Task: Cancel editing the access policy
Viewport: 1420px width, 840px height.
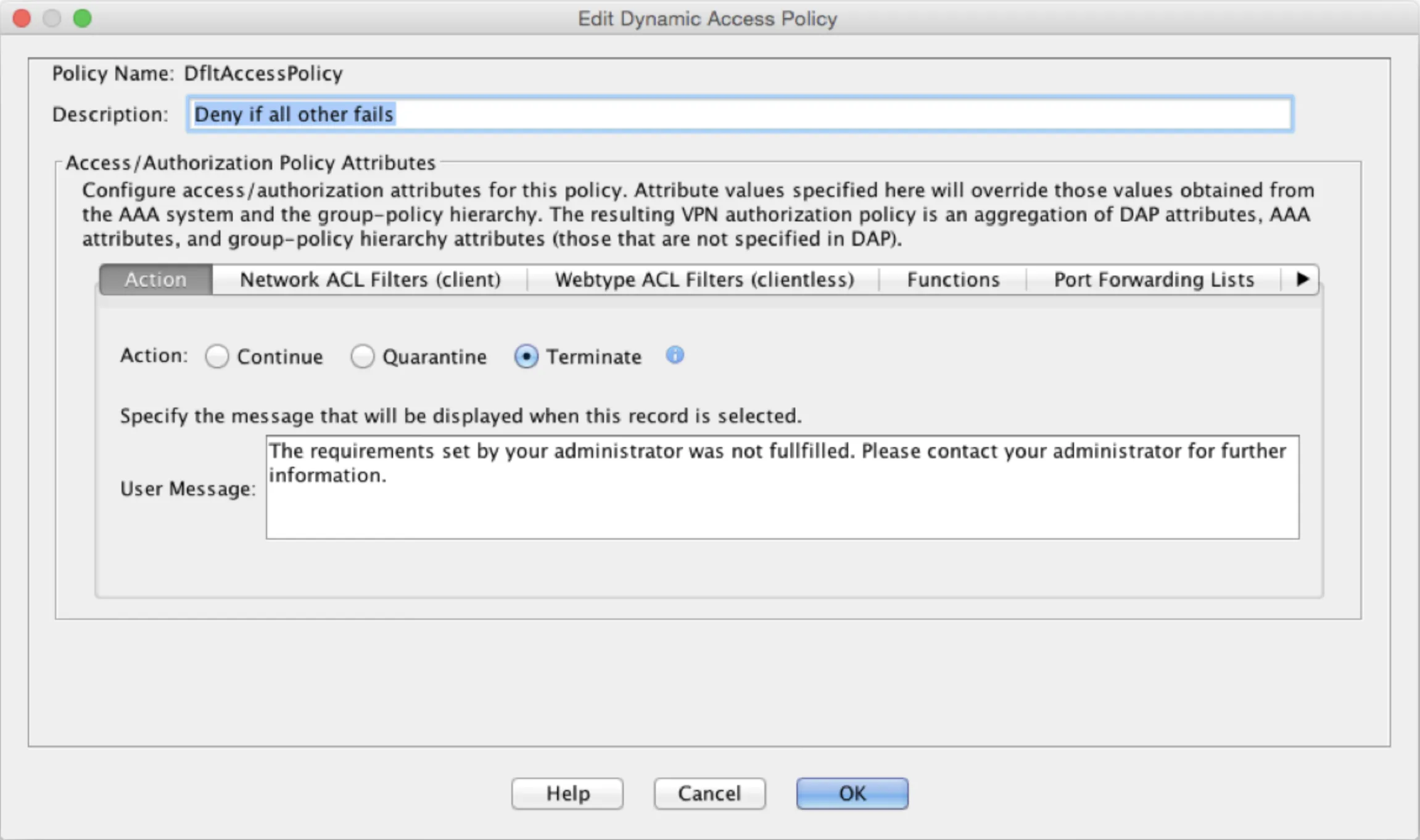Action: pos(709,793)
